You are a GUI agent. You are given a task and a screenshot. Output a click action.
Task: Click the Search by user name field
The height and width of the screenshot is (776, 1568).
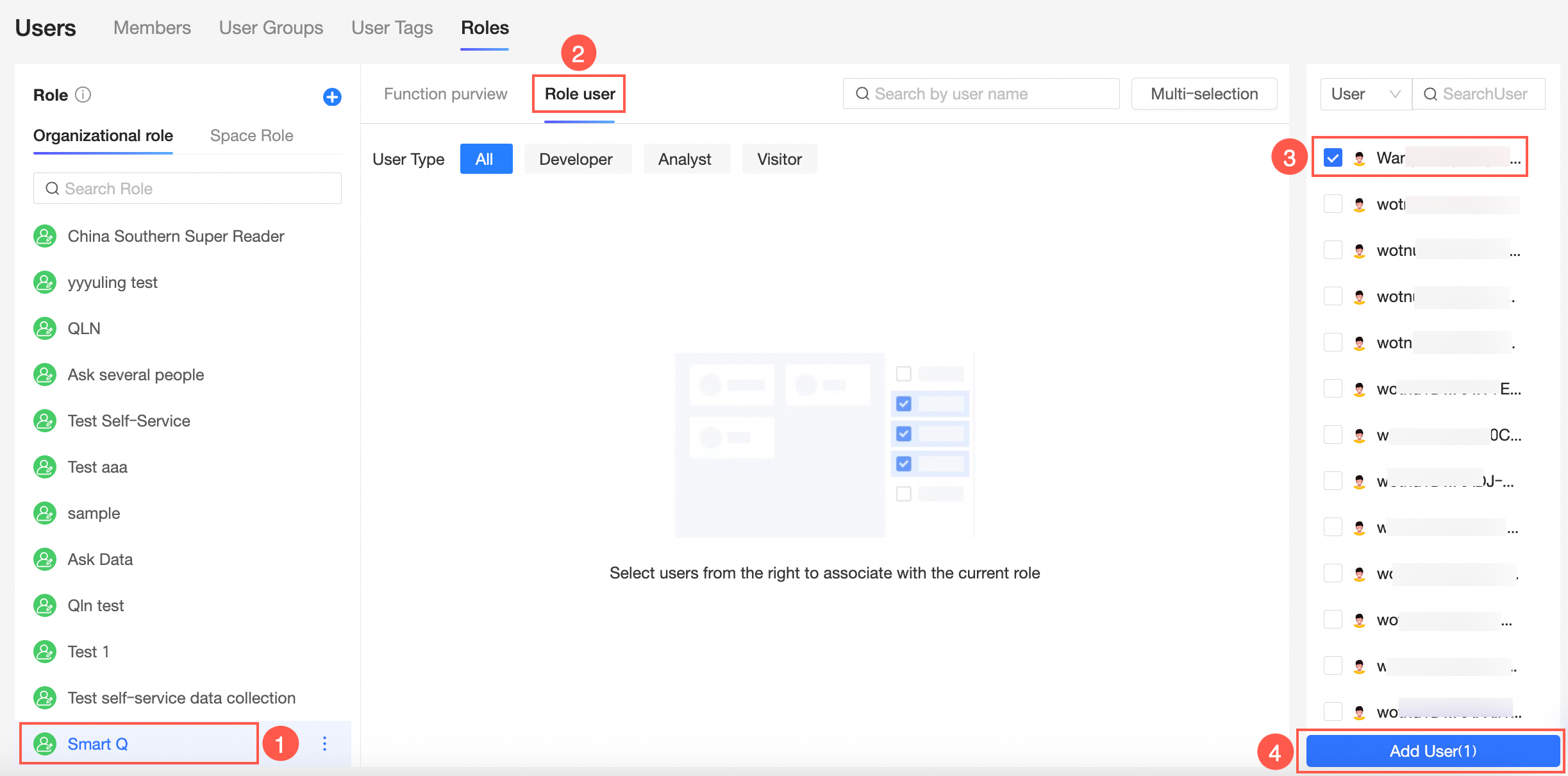click(x=981, y=94)
